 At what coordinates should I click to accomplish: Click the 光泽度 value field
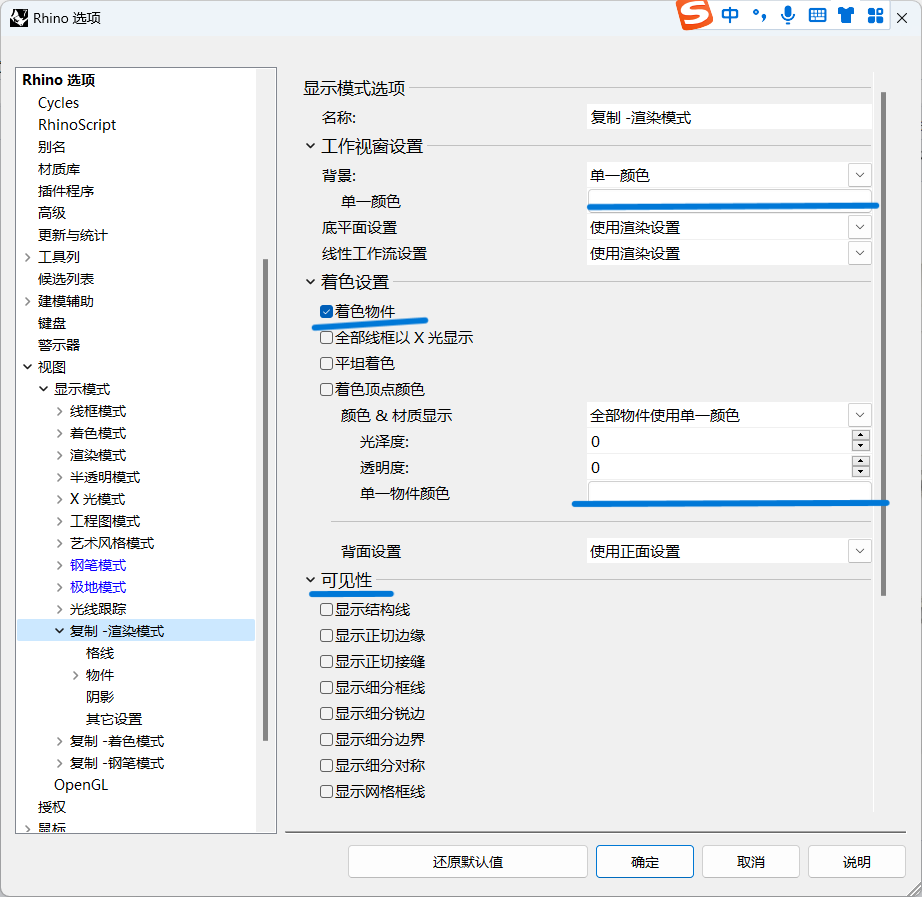point(719,441)
